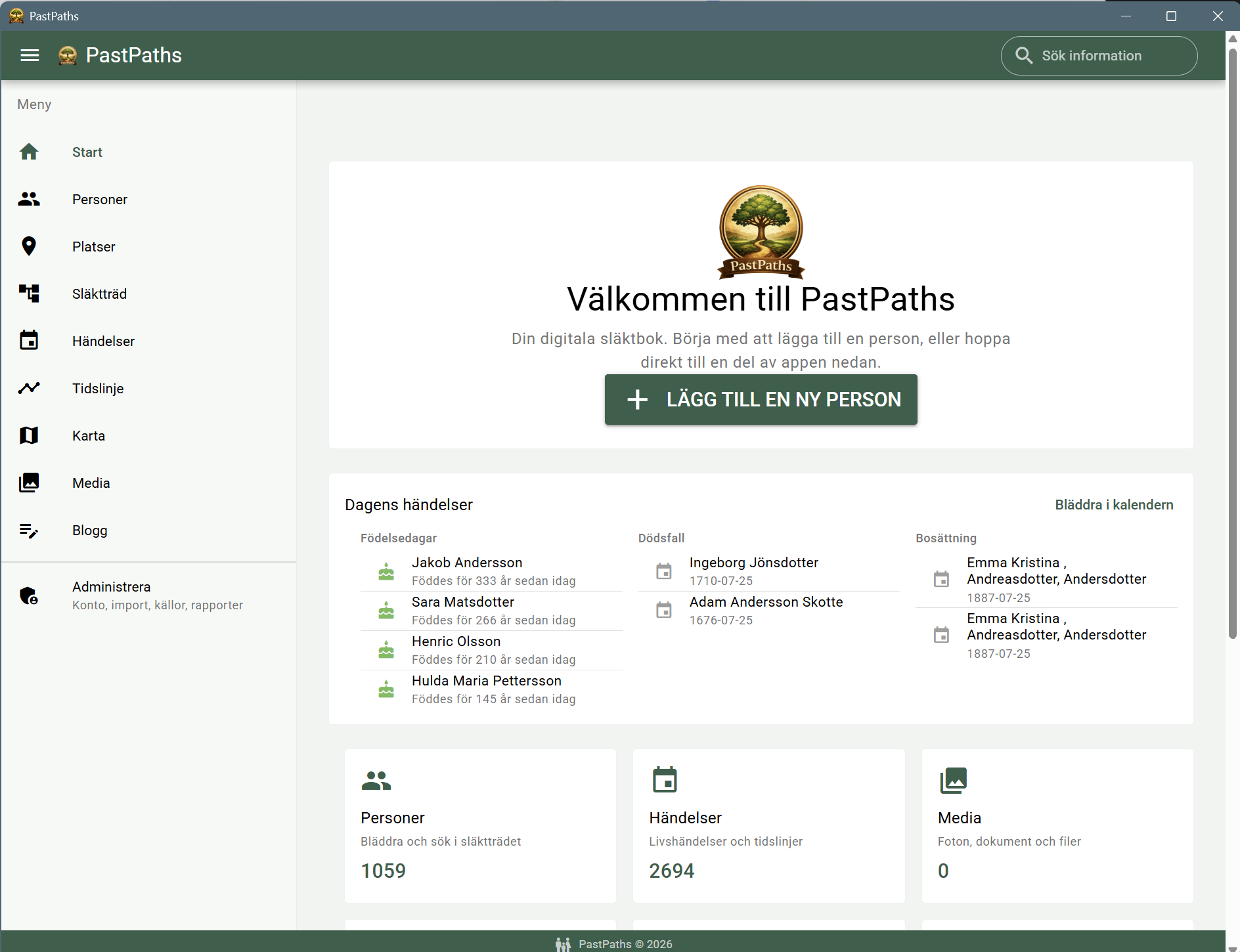Click the PastPaths title in header
The height and width of the screenshot is (952, 1240).
[x=134, y=56]
